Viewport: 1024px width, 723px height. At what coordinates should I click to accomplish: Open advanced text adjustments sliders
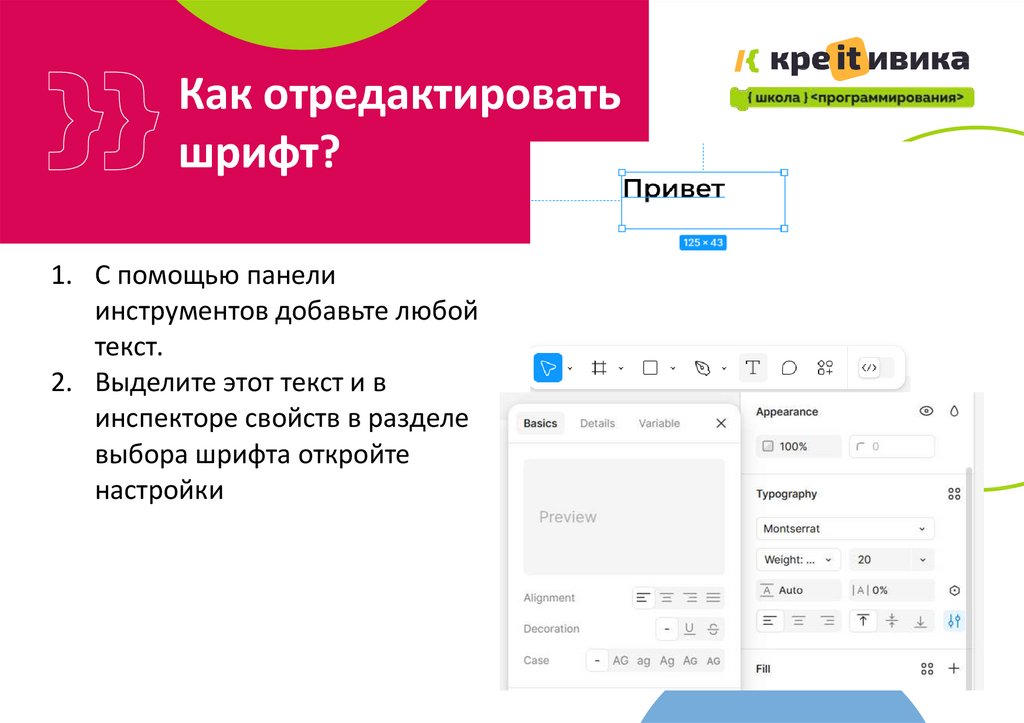pyautogui.click(x=954, y=620)
